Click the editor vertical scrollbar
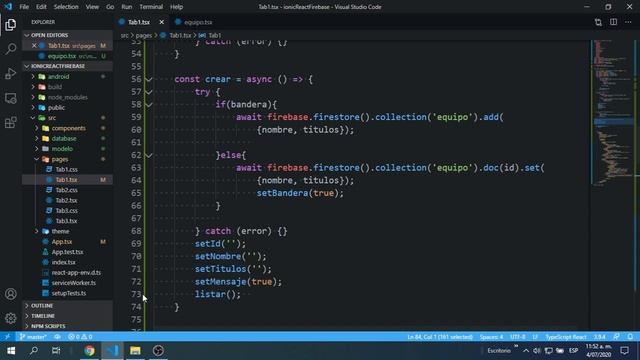Screen dimensions: 640x360 637,185
